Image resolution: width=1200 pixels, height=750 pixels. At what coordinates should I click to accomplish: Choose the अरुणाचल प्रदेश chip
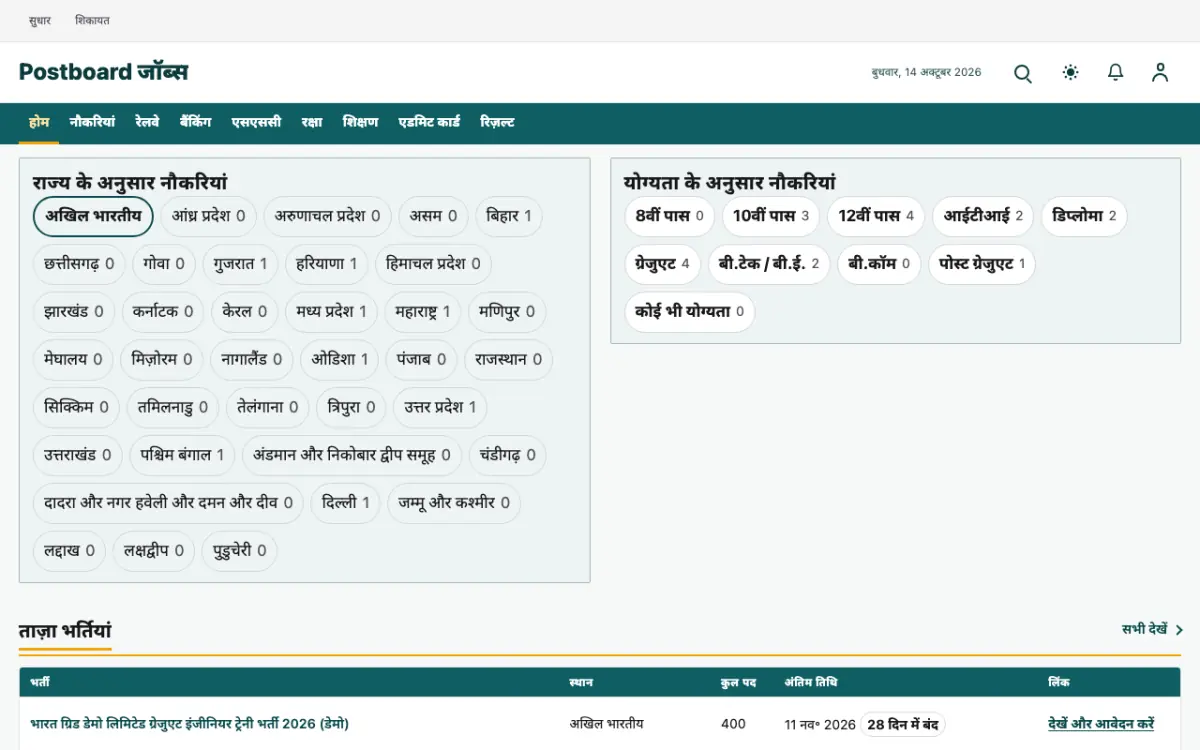pos(328,216)
